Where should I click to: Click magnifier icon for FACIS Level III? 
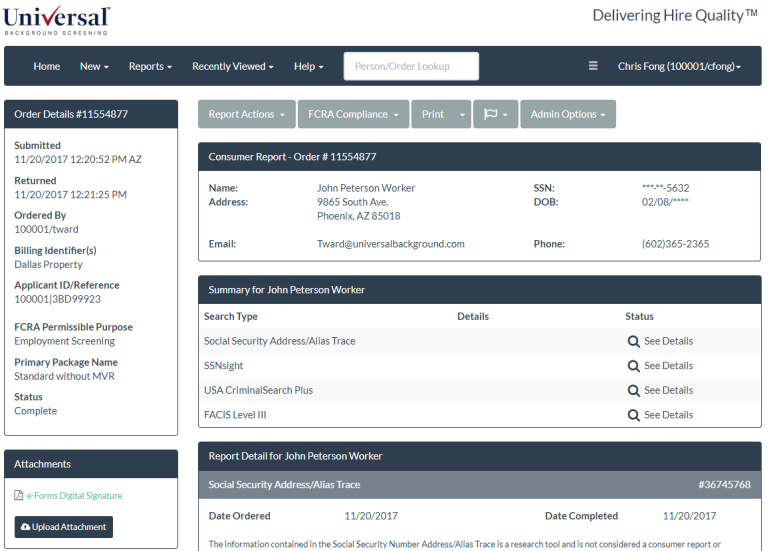click(x=633, y=415)
